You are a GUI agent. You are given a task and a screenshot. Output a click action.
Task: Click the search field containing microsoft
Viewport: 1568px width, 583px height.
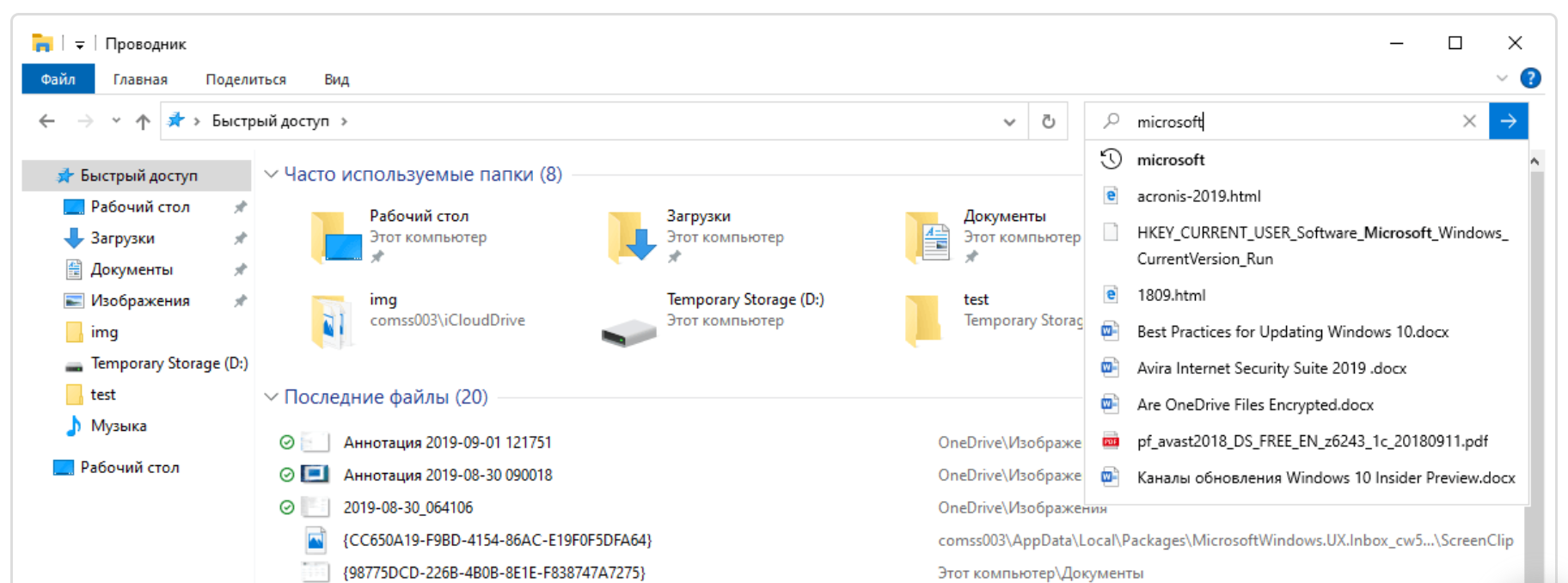(x=1287, y=121)
